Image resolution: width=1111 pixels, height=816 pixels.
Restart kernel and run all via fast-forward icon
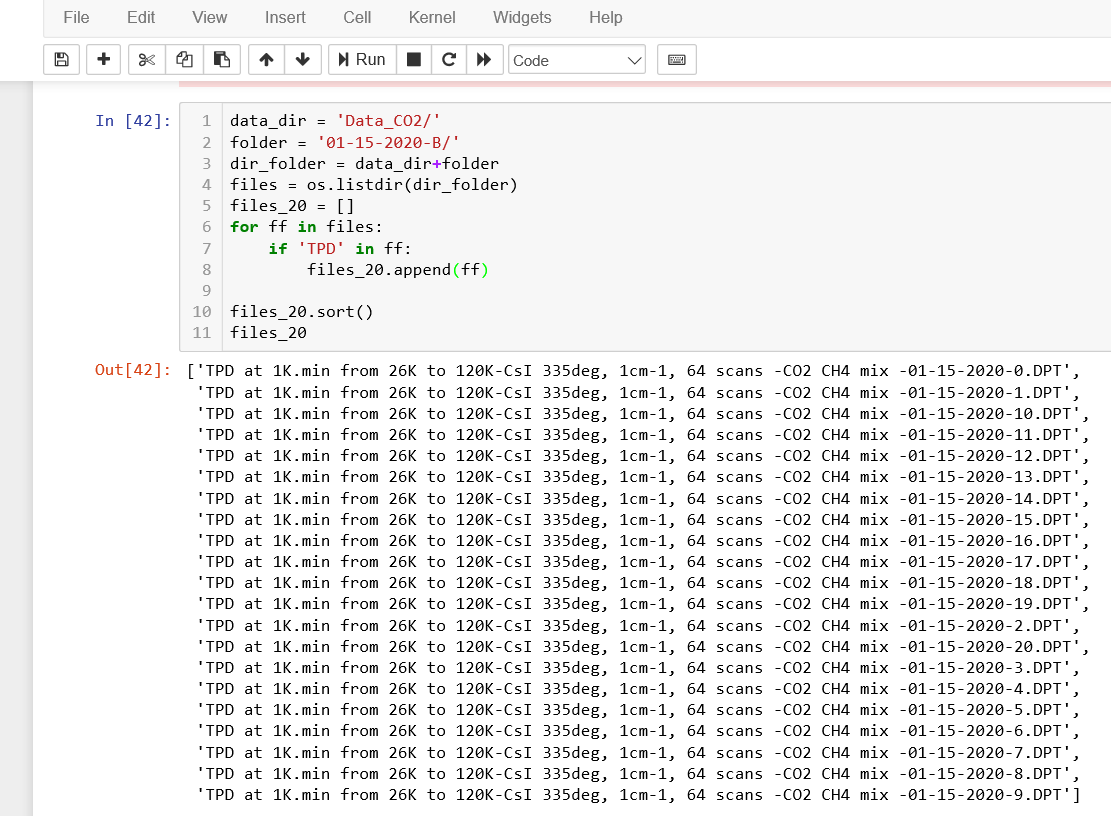485,59
